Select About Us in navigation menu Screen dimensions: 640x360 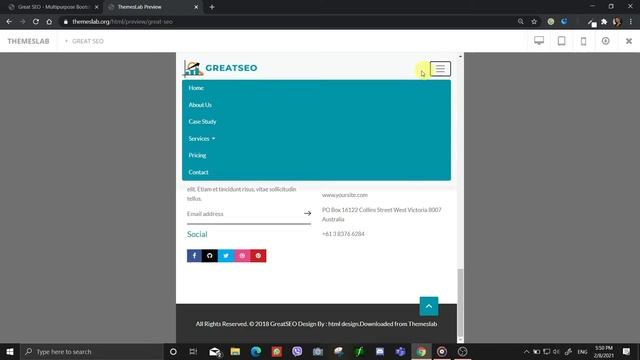[200, 105]
